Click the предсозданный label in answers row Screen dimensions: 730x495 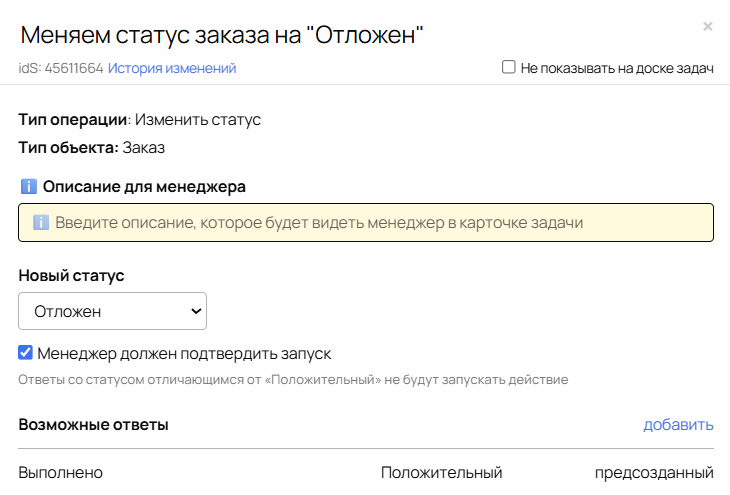pos(654,473)
